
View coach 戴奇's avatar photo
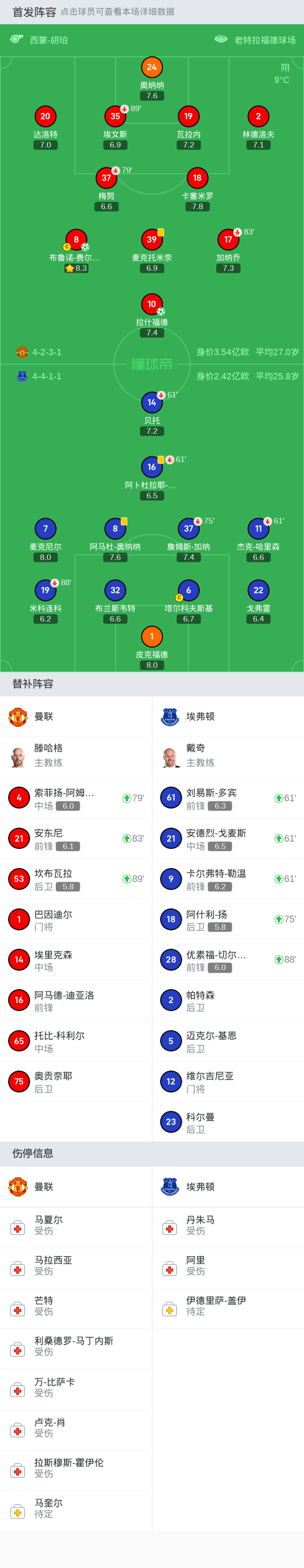171,757
